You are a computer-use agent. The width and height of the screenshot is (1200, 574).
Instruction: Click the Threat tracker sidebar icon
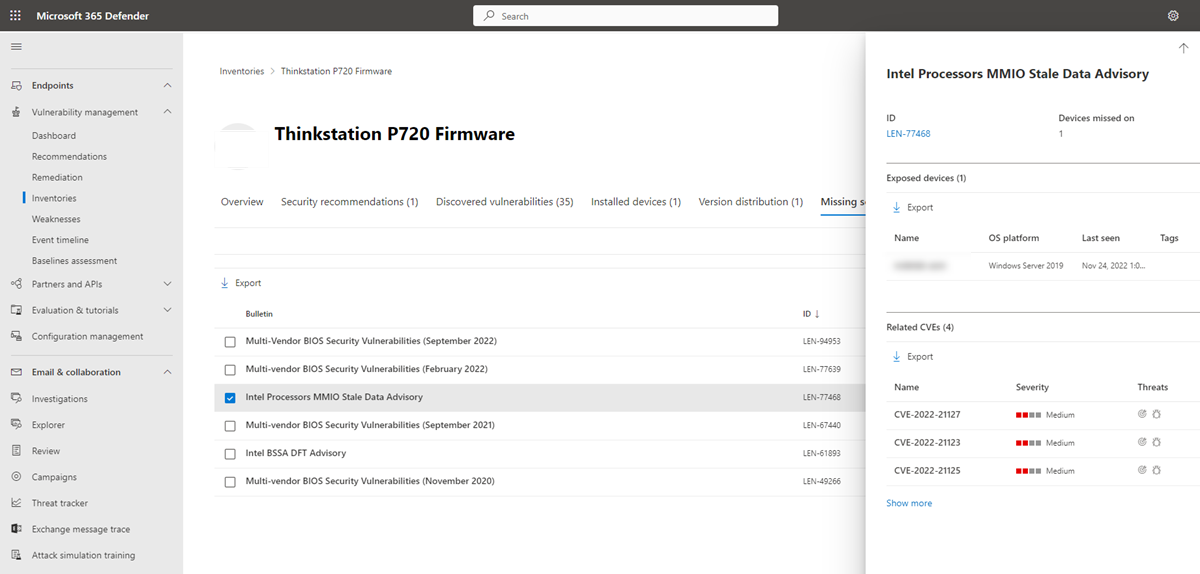[17, 503]
